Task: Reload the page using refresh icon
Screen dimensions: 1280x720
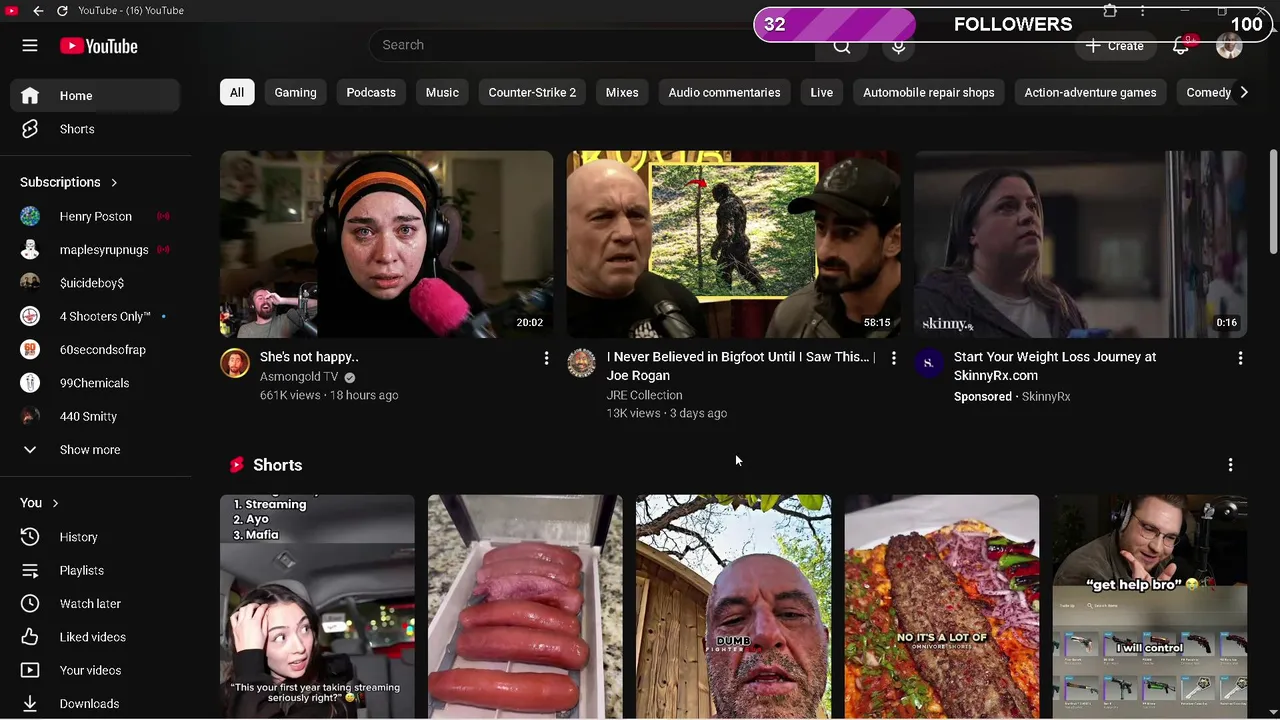Action: click(62, 11)
